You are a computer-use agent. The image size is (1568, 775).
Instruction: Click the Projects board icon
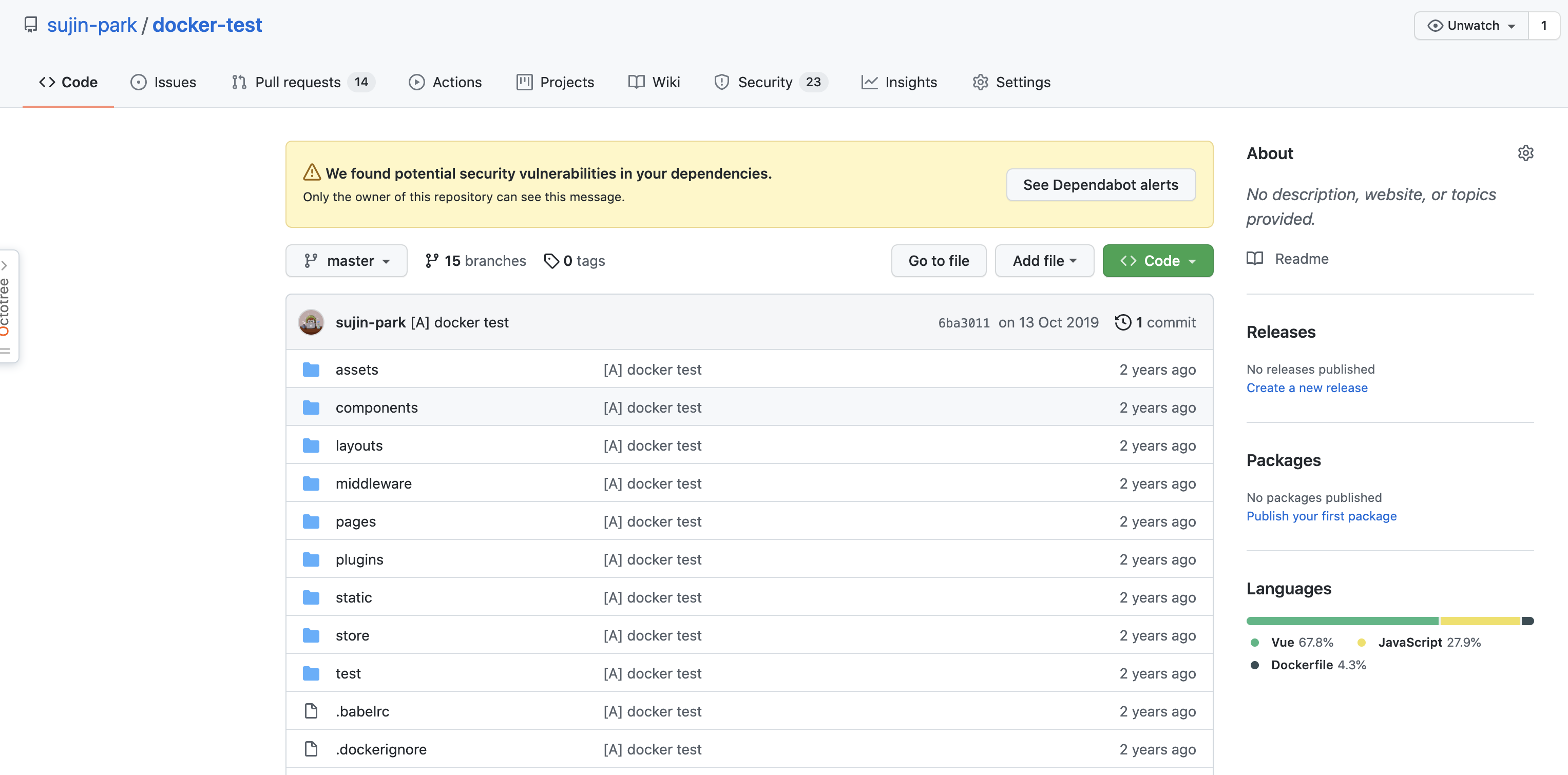coord(524,82)
